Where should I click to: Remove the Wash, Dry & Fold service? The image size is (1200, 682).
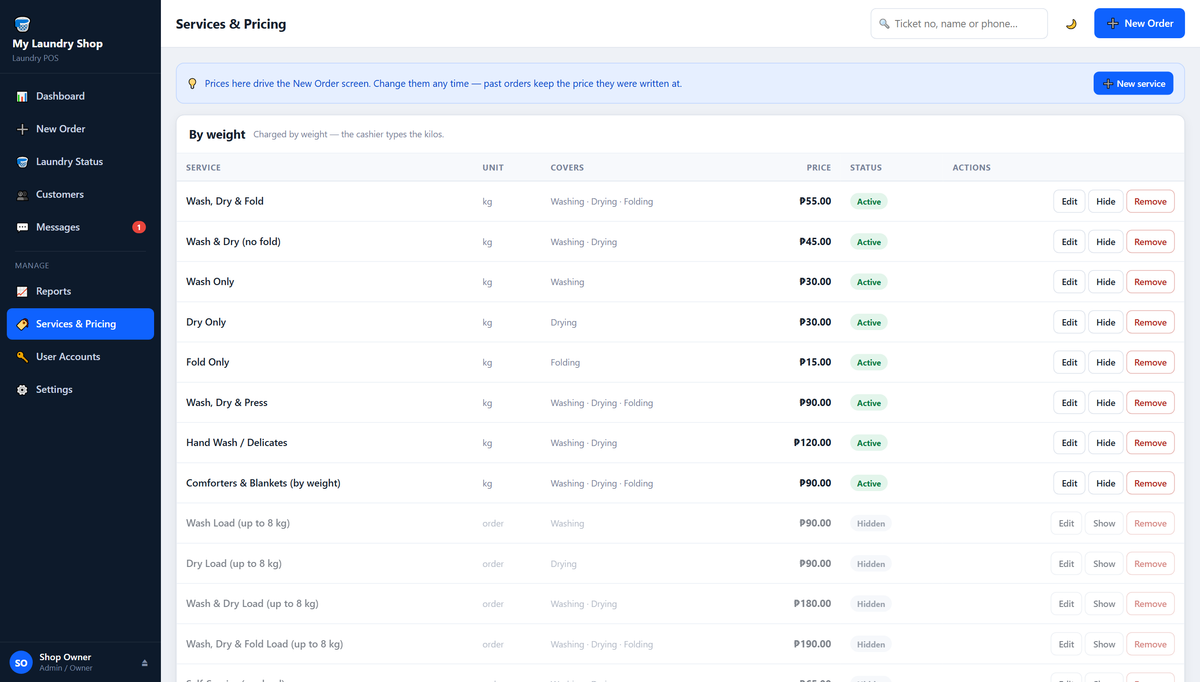(1150, 201)
